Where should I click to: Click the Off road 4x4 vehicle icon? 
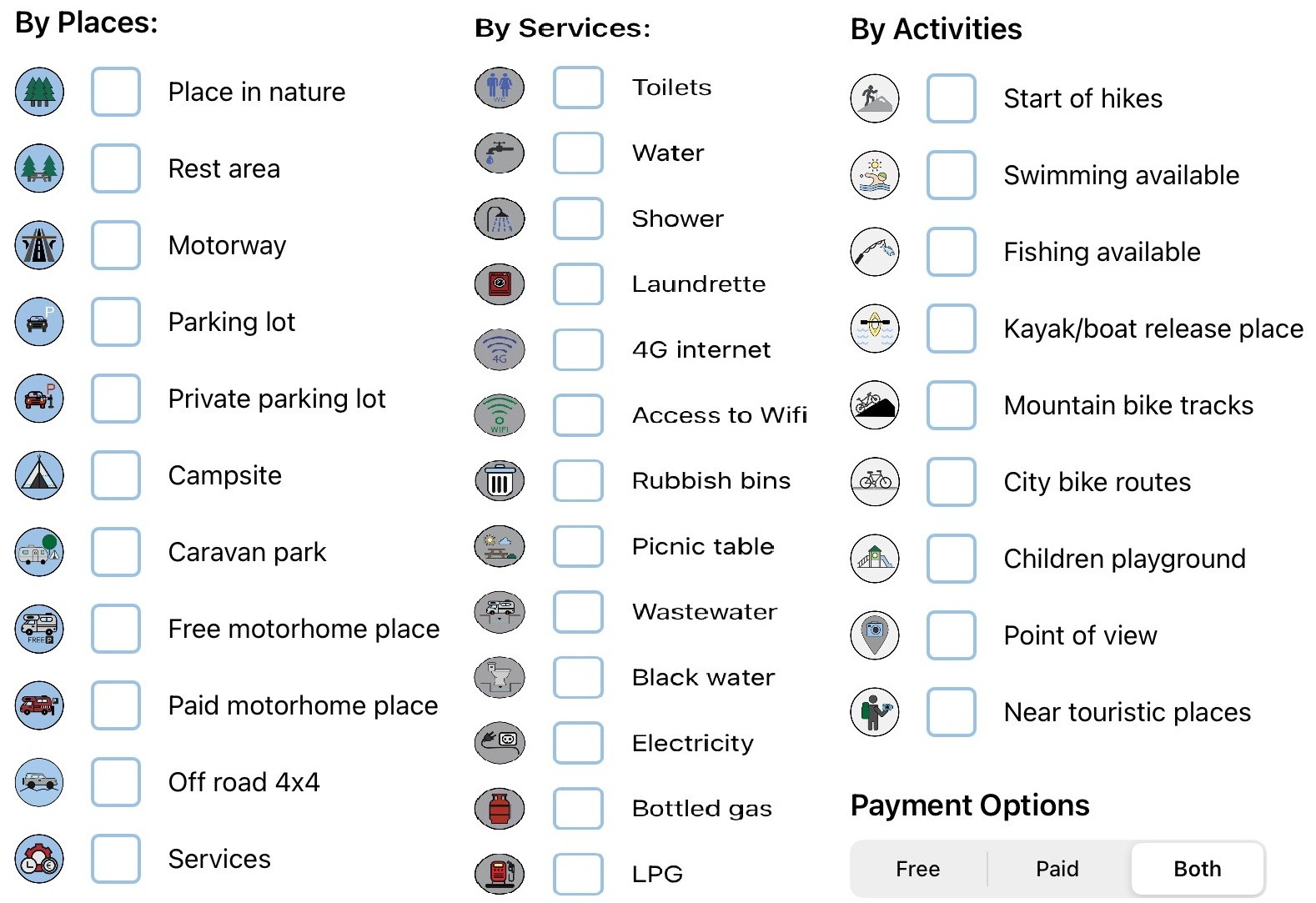[38, 782]
